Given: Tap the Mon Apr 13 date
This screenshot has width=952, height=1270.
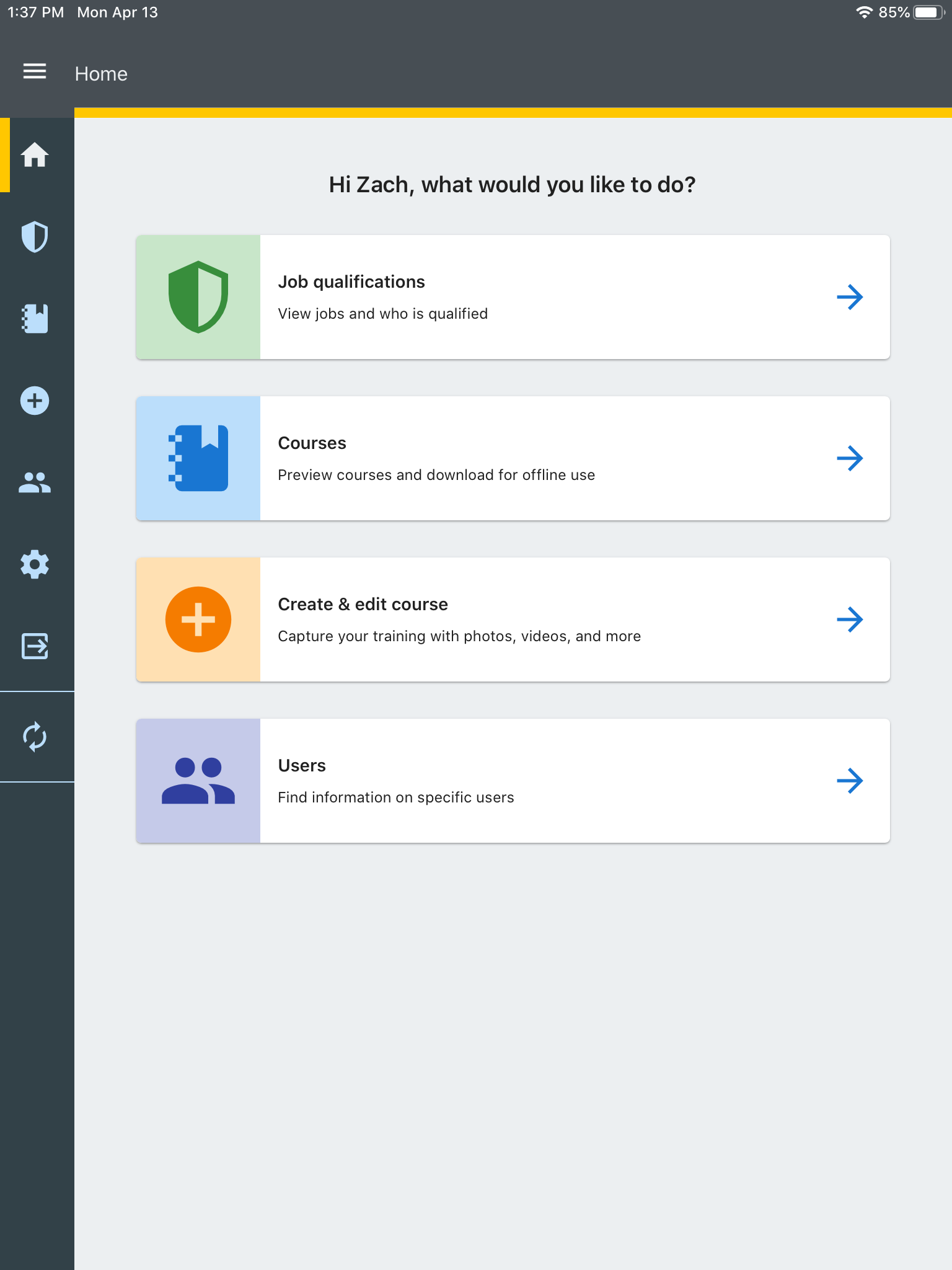Looking at the screenshot, I should coord(117,12).
